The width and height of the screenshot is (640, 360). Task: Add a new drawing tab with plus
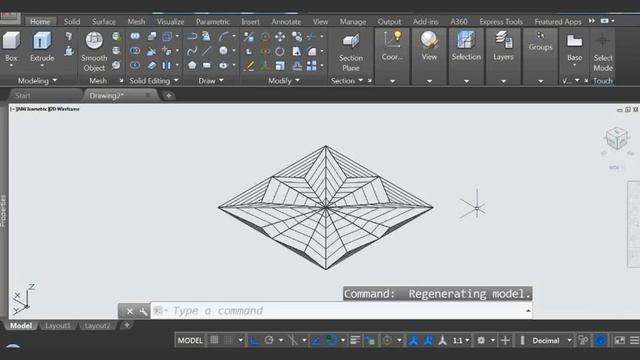click(x=168, y=96)
